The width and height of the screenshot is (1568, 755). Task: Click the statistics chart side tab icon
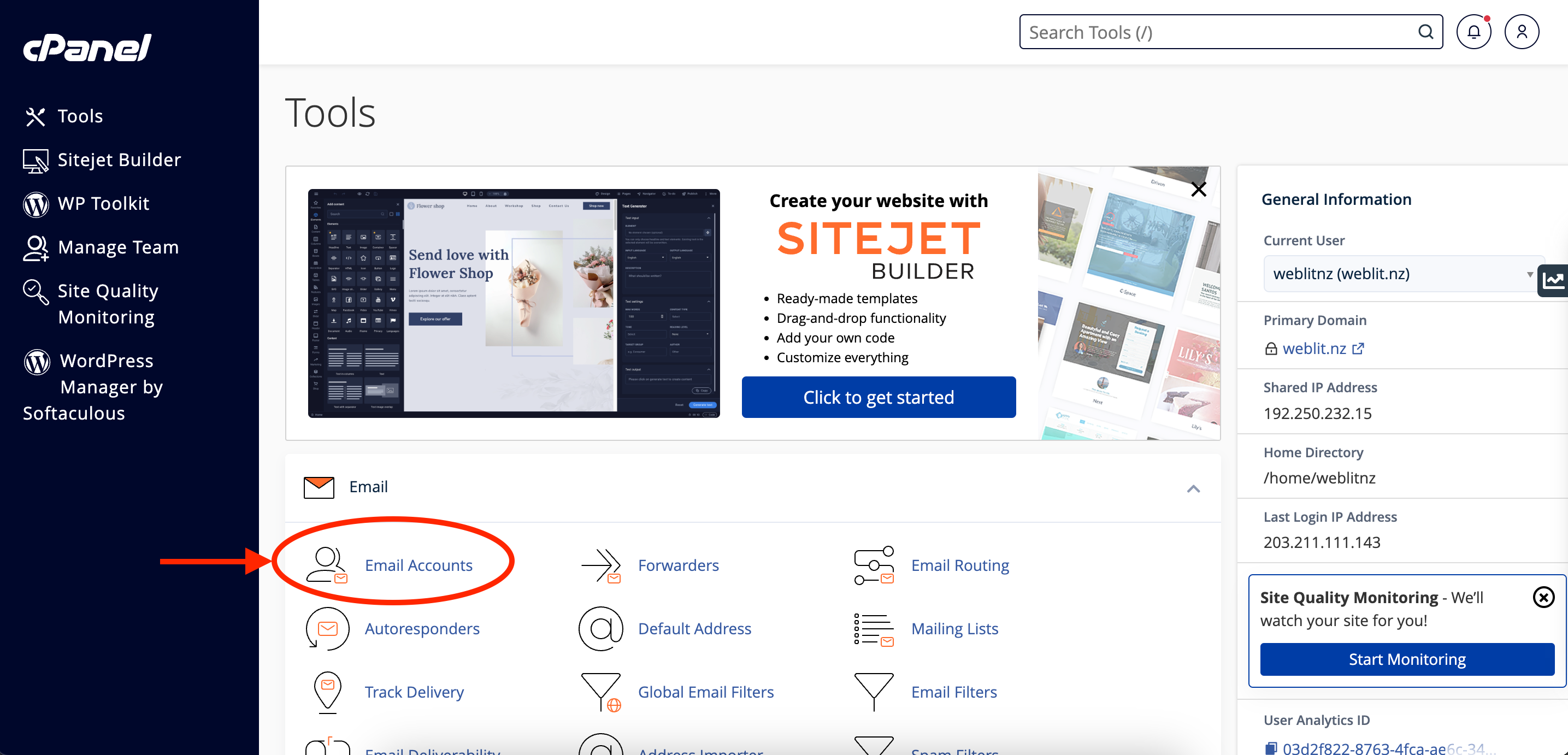coord(1553,280)
